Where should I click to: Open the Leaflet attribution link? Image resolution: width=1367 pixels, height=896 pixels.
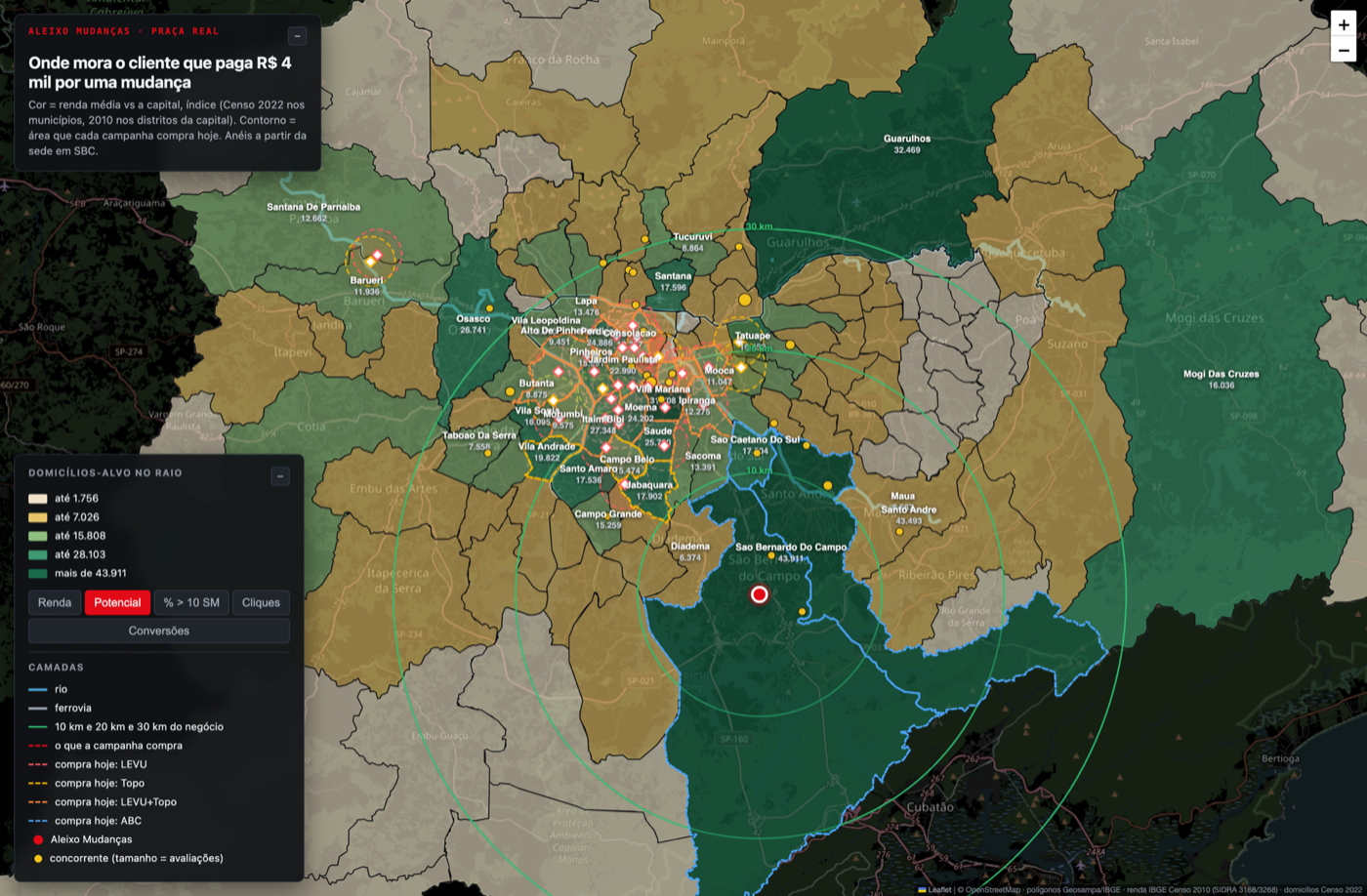coord(939,889)
